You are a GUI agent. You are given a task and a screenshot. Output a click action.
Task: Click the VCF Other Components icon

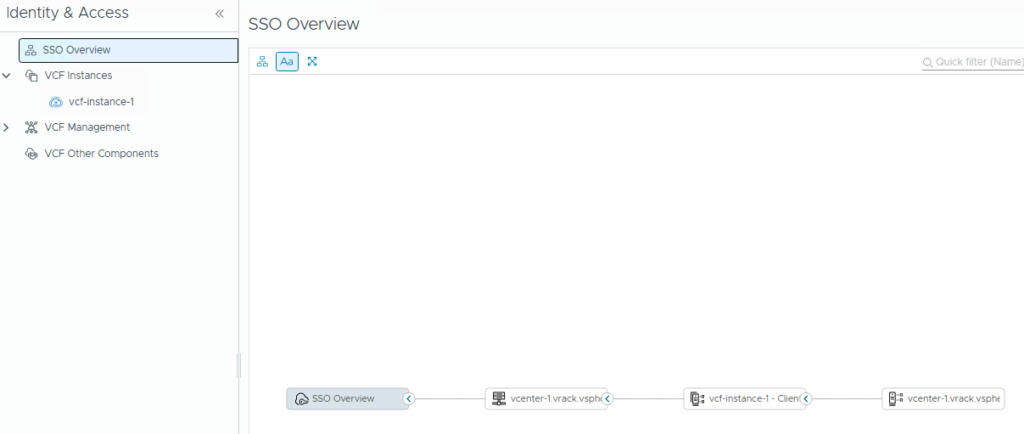[x=31, y=154]
